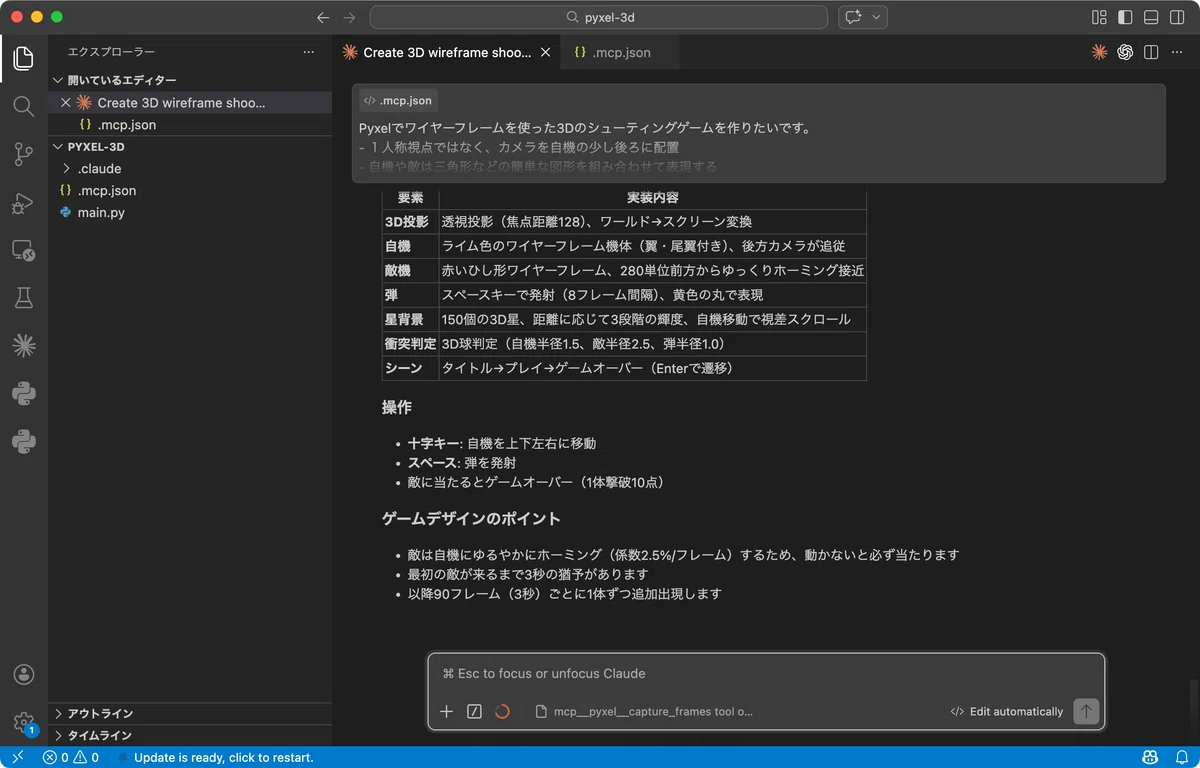Open the Accounts icon in activity bar
The height and width of the screenshot is (768, 1200).
[24, 675]
